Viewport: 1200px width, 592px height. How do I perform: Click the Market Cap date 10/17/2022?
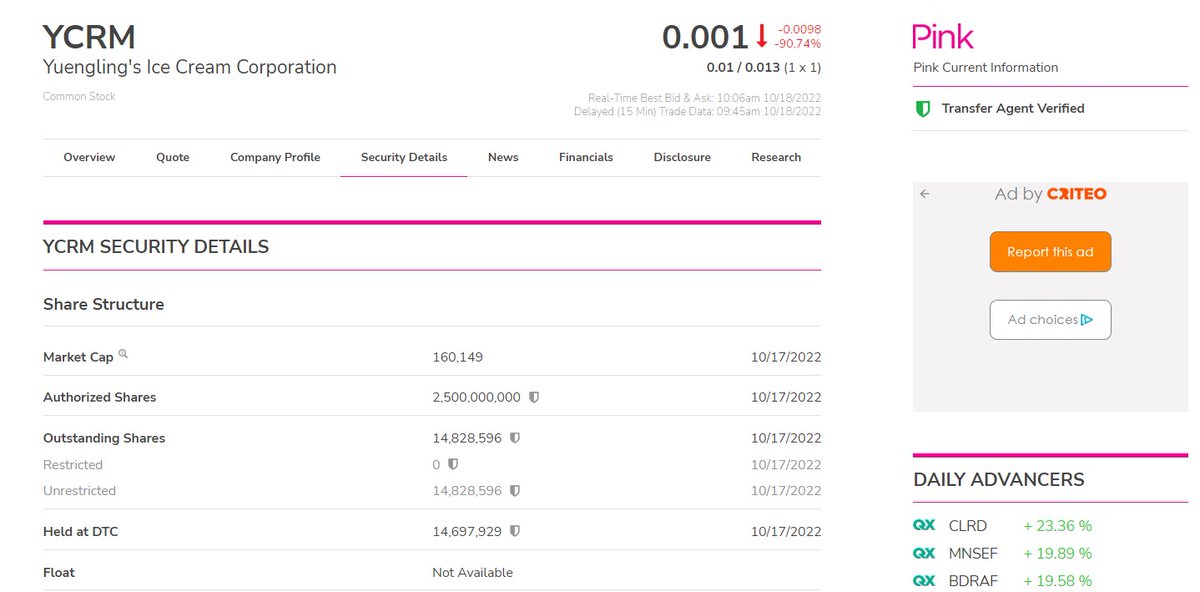click(x=786, y=357)
